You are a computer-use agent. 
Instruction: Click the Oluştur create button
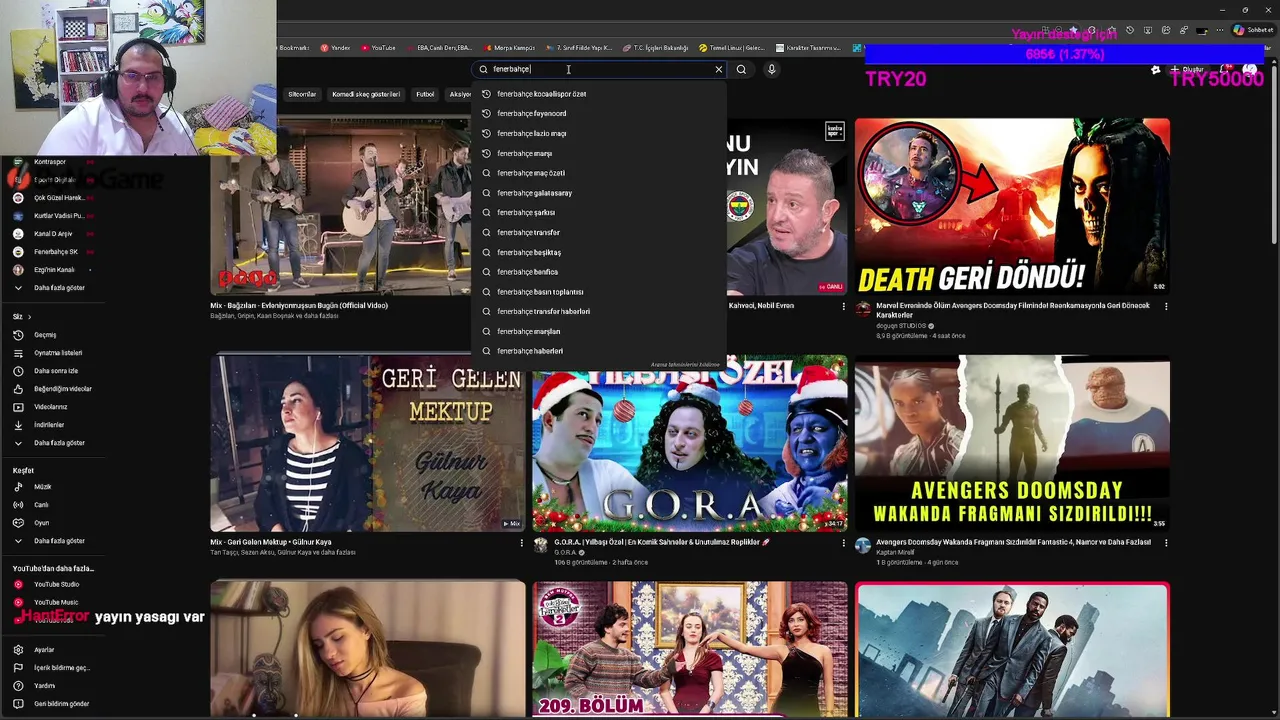(x=1186, y=70)
